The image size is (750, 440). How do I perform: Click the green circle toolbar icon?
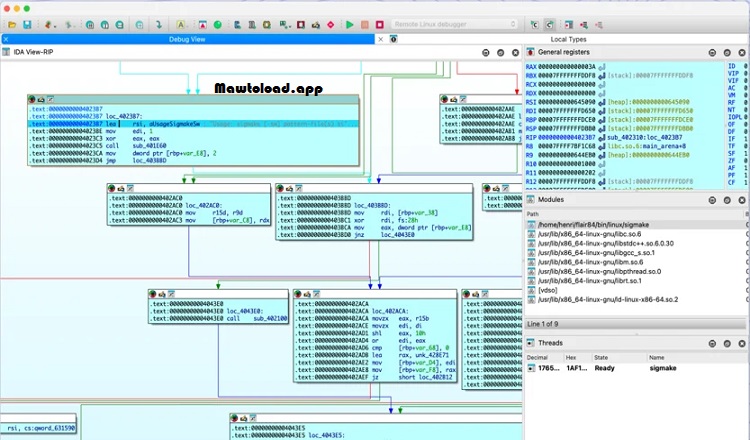(x=218, y=24)
